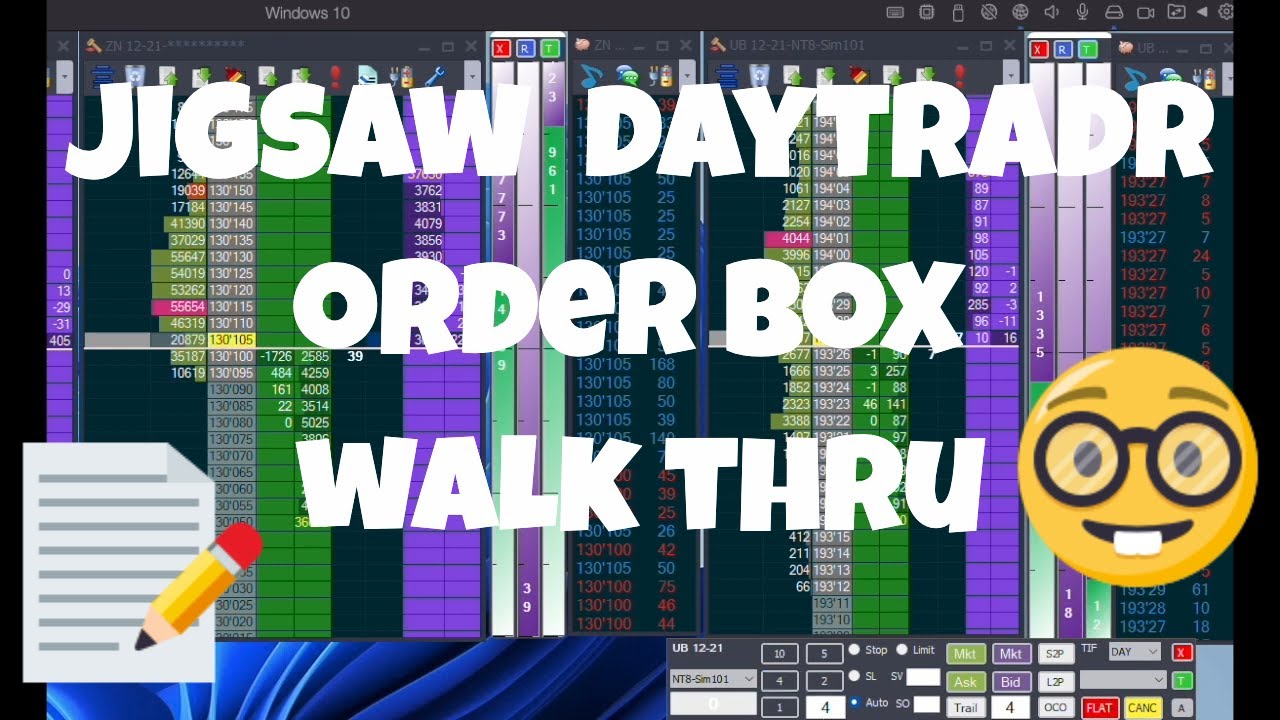Click the plug connection icon in UB tape window
The width and height of the screenshot is (1280, 720).
tap(1206, 77)
